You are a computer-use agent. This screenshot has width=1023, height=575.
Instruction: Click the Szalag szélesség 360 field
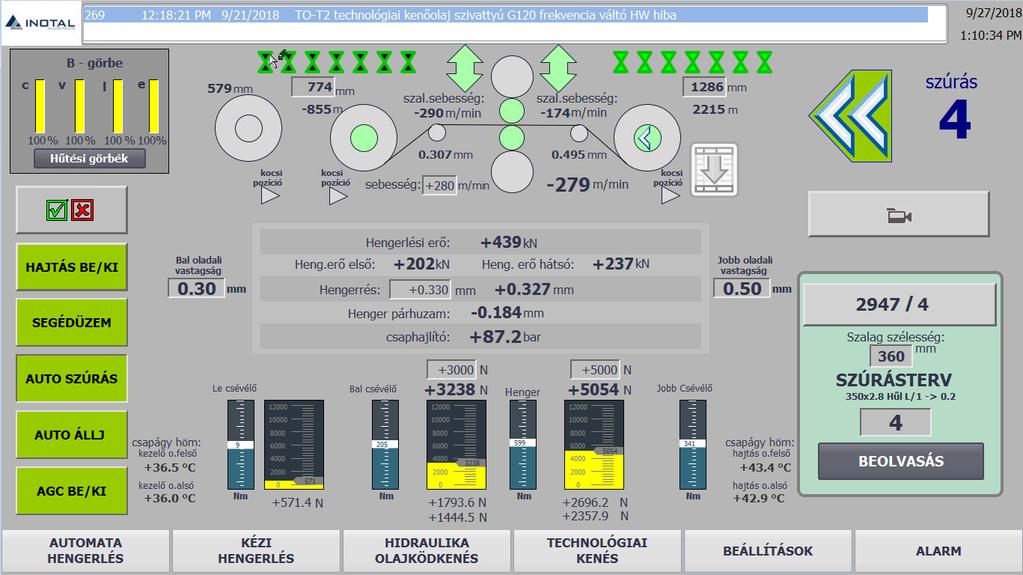click(891, 356)
